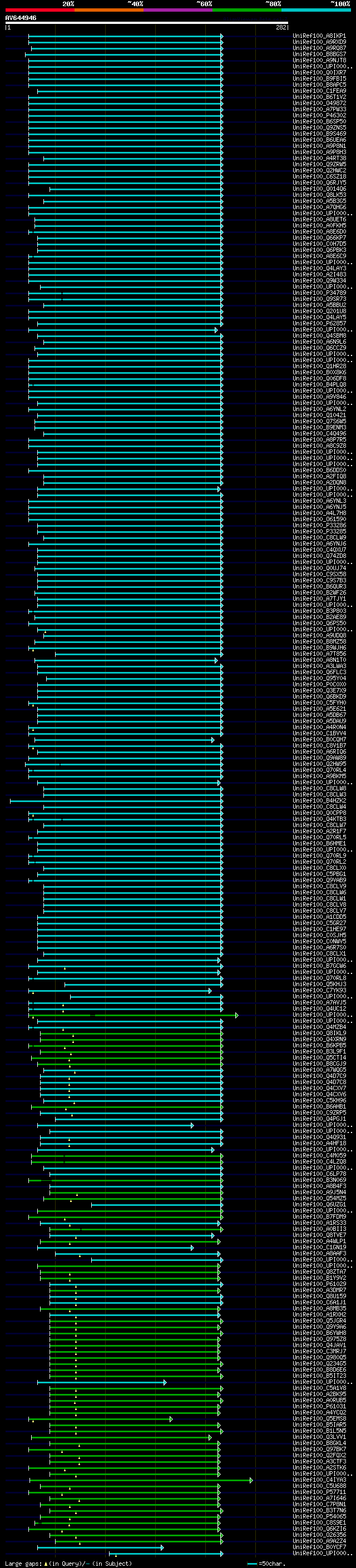The height and width of the screenshot is (1568, 356).
Task: Click the UniRef100_A0FKH5 hit label
Action: click(x=319, y=225)
